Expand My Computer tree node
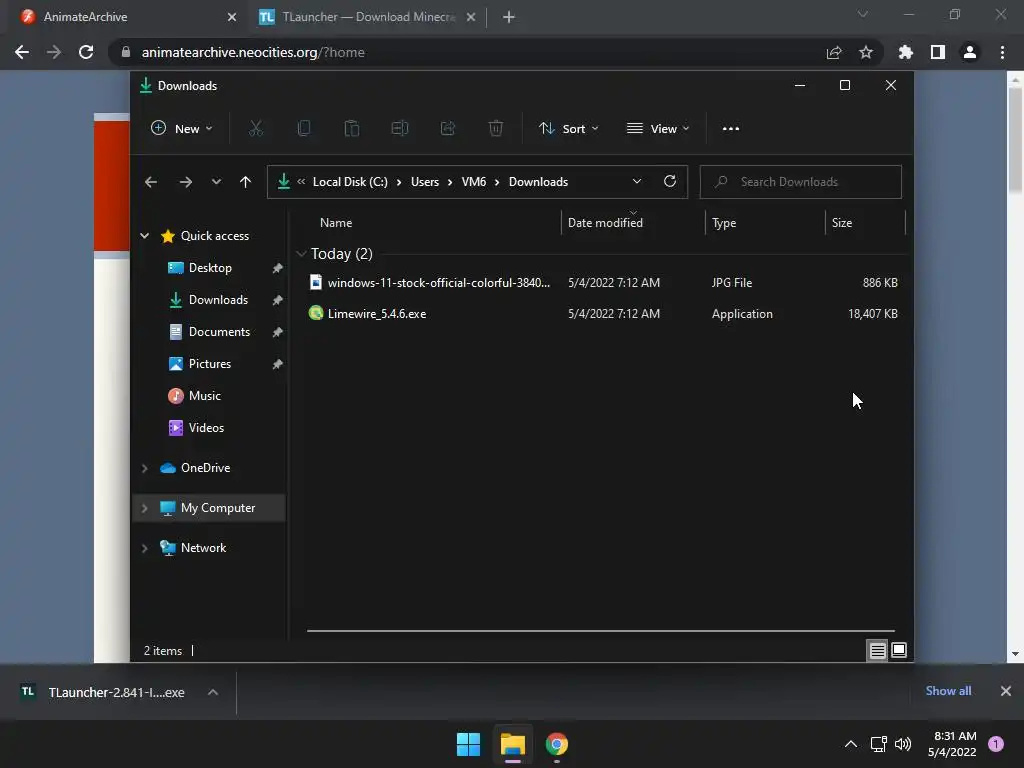This screenshot has height=768, width=1024. click(144, 508)
